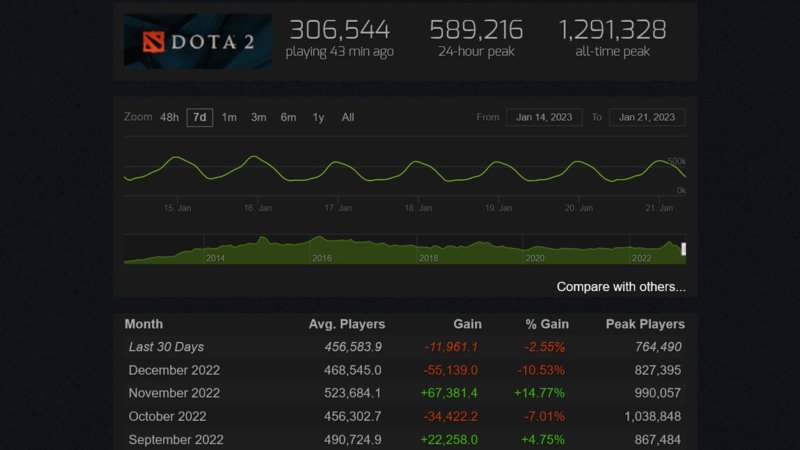Viewport: 800px width, 450px height.
Task: Click the 18. Jan axis label
Action: tap(418, 208)
